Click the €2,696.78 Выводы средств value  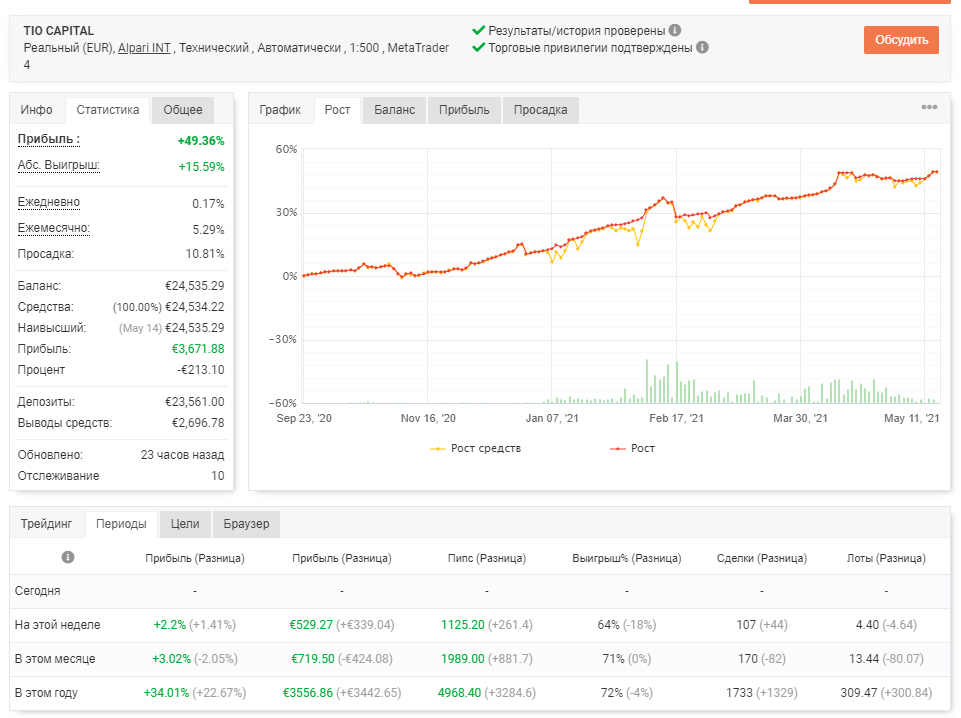point(198,423)
